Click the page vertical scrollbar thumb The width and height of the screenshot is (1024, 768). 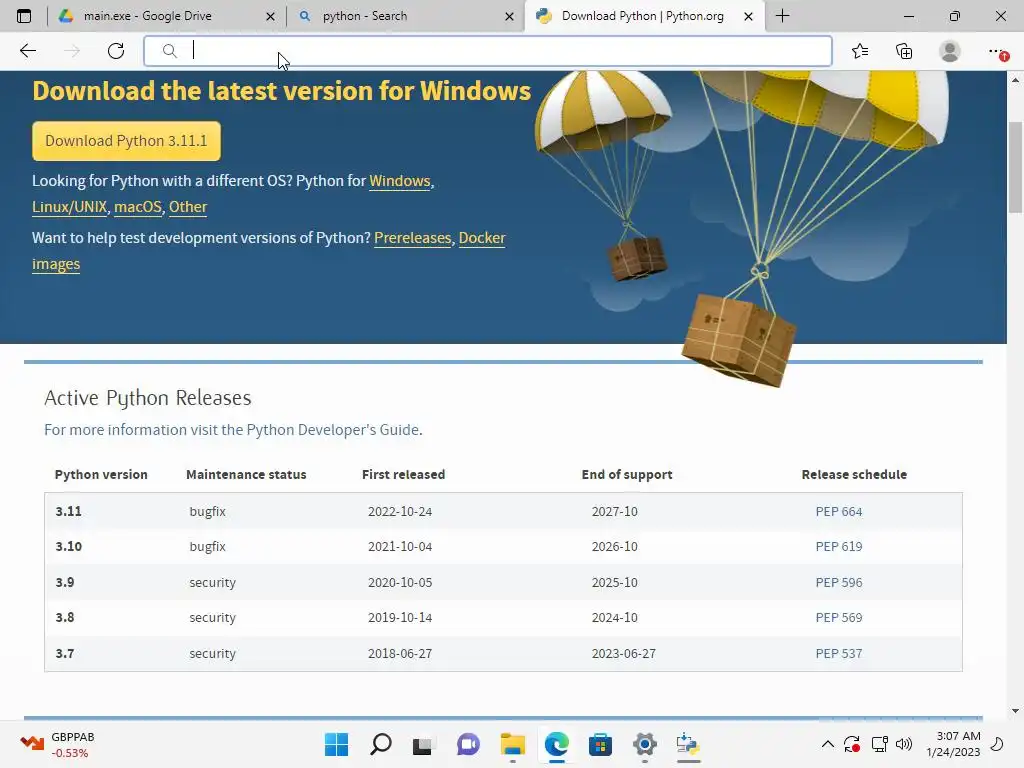1015,167
